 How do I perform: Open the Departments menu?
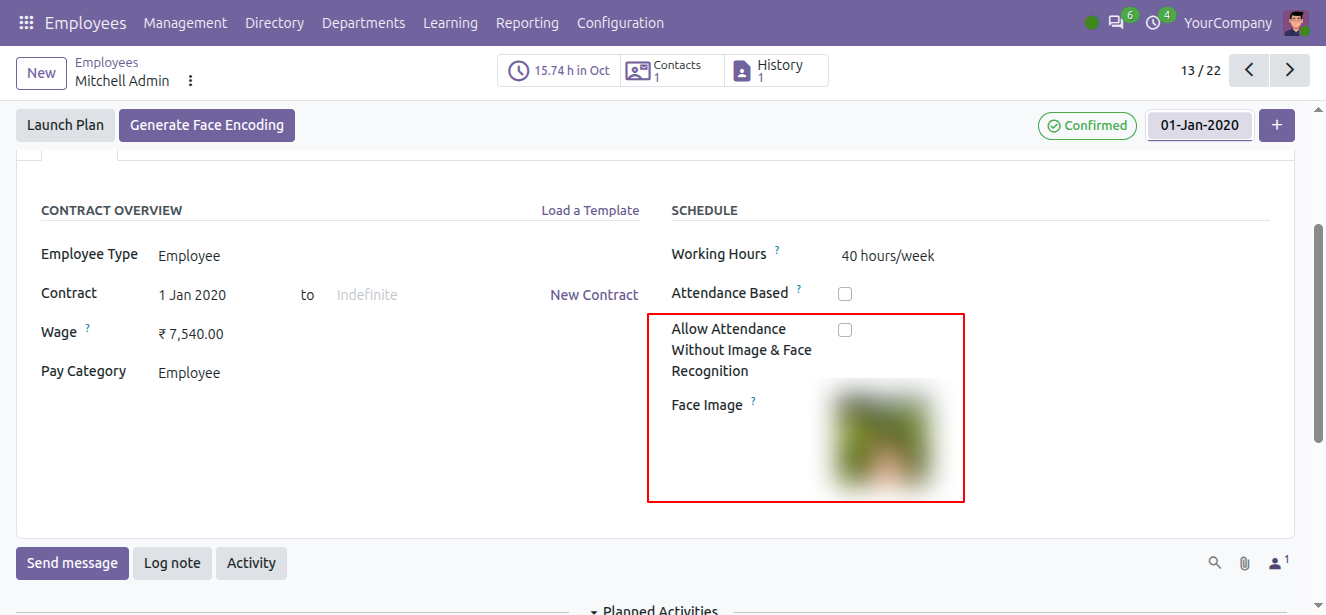[364, 23]
